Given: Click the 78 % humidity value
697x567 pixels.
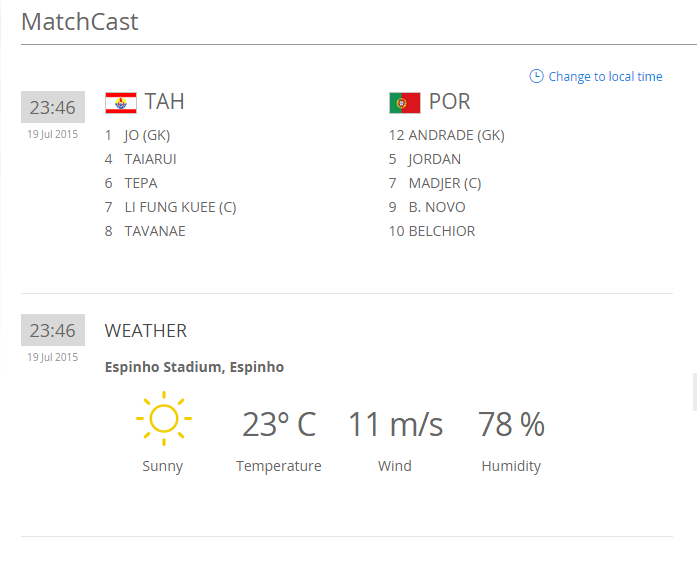Looking at the screenshot, I should [x=511, y=425].
